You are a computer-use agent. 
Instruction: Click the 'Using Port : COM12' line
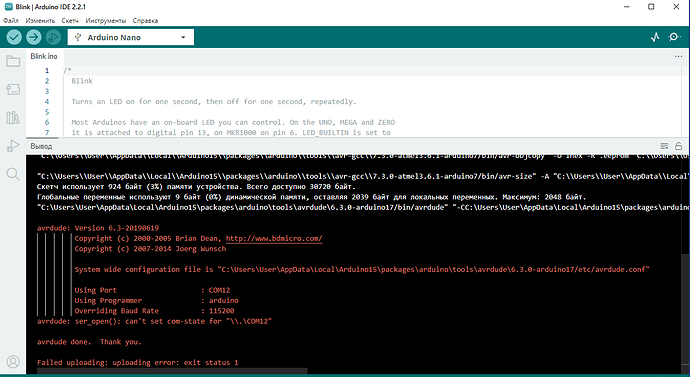point(152,290)
